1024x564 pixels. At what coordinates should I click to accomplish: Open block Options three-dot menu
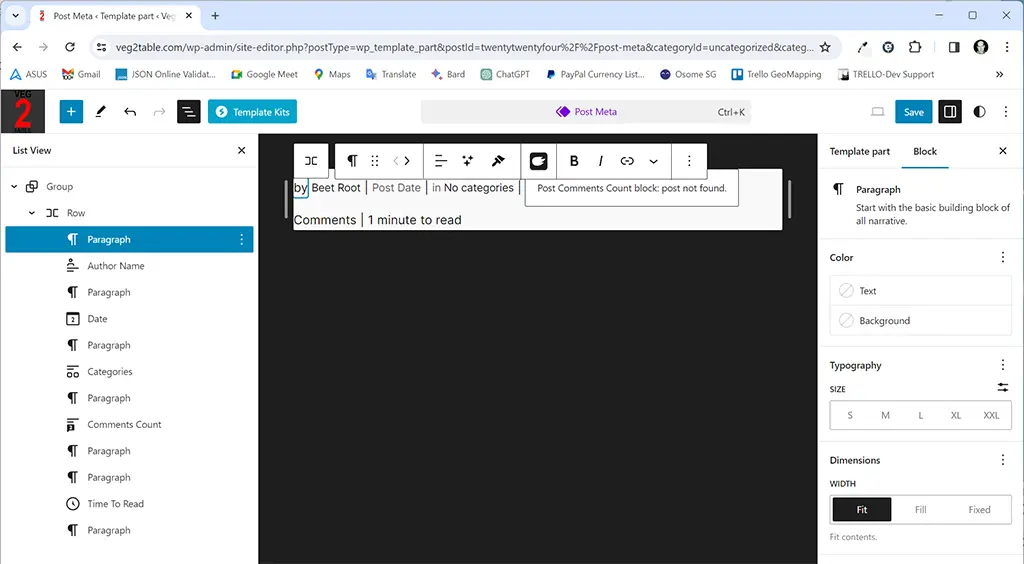[x=689, y=161]
